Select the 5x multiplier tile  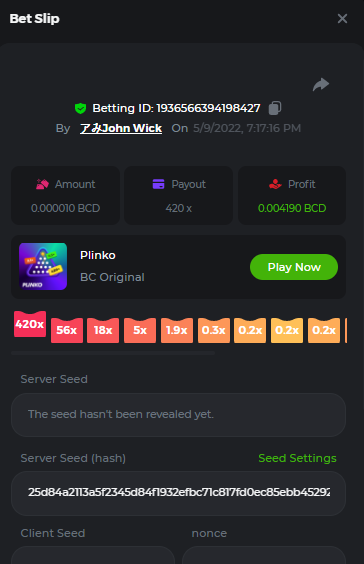[x=140, y=330]
